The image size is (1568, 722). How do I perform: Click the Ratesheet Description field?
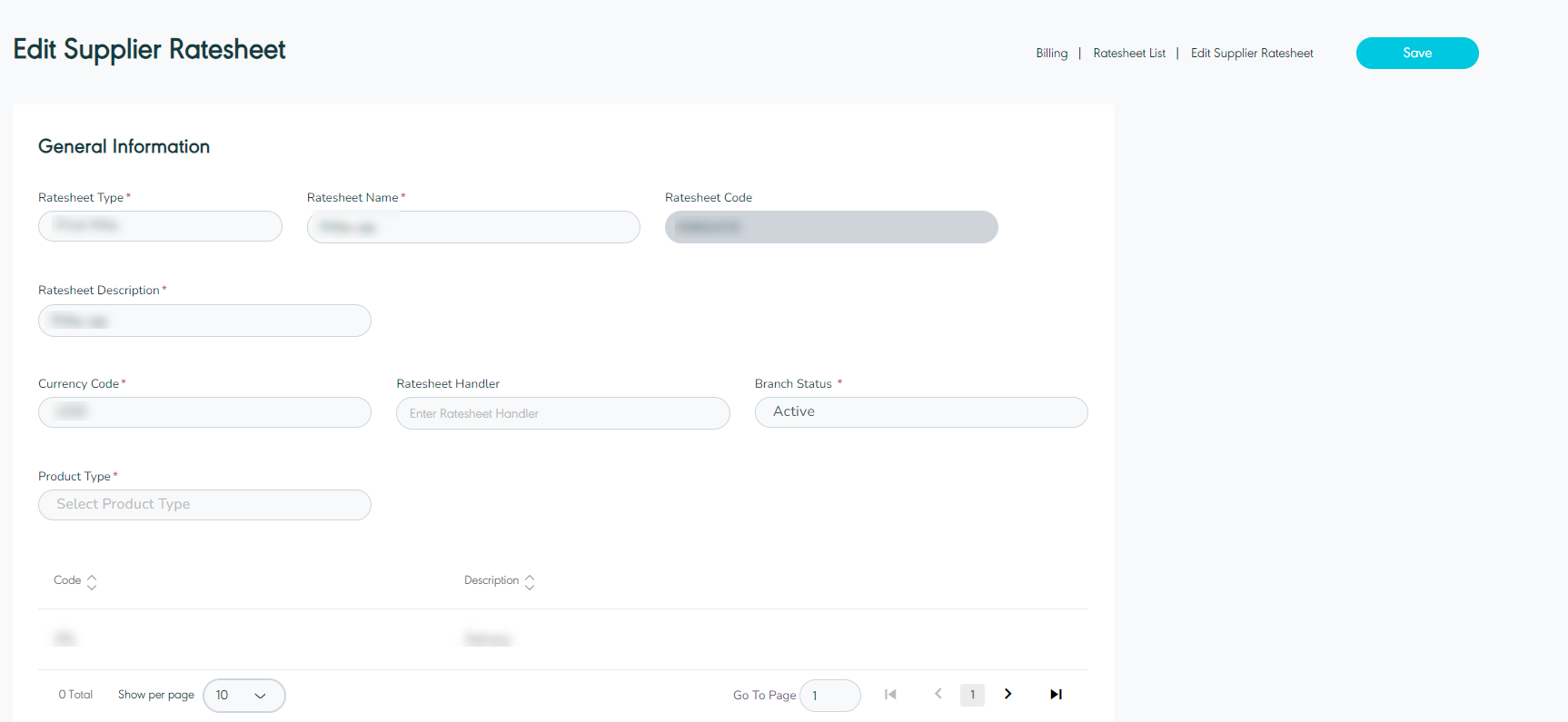pyautogui.click(x=204, y=321)
